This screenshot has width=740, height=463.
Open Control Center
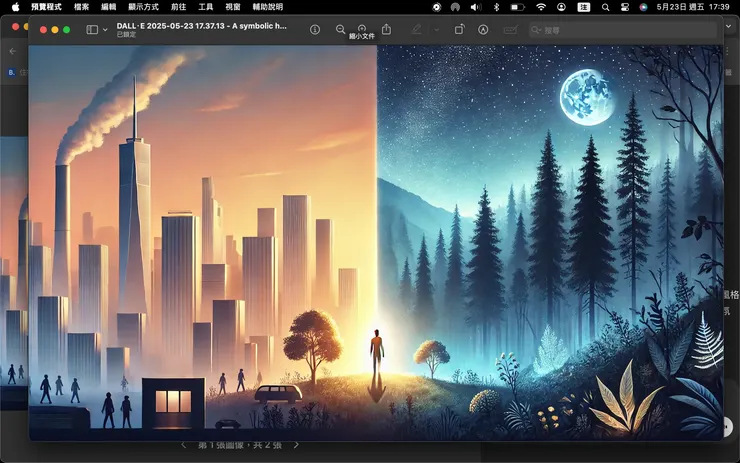[x=624, y=7]
